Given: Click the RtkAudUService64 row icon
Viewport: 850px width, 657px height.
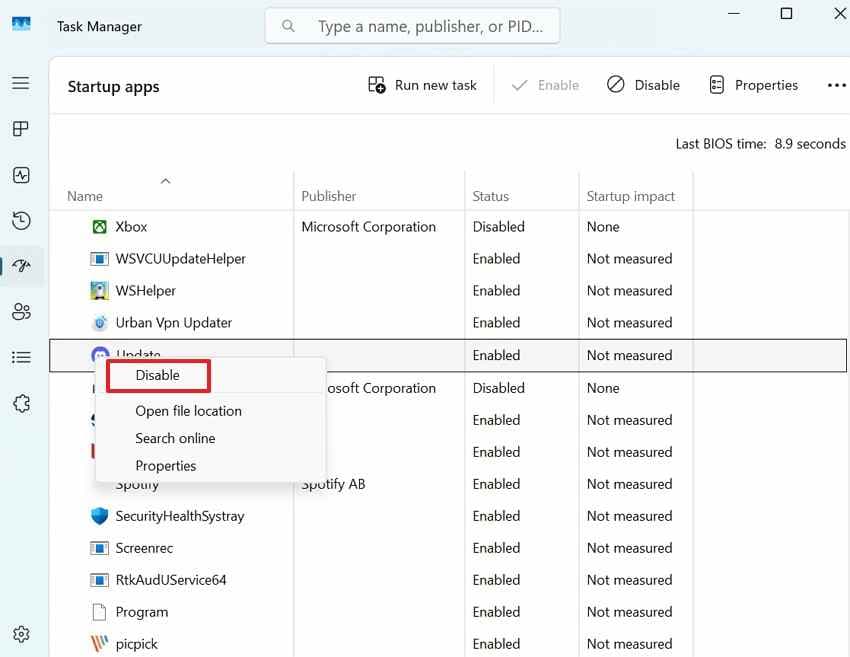Looking at the screenshot, I should pos(99,581).
